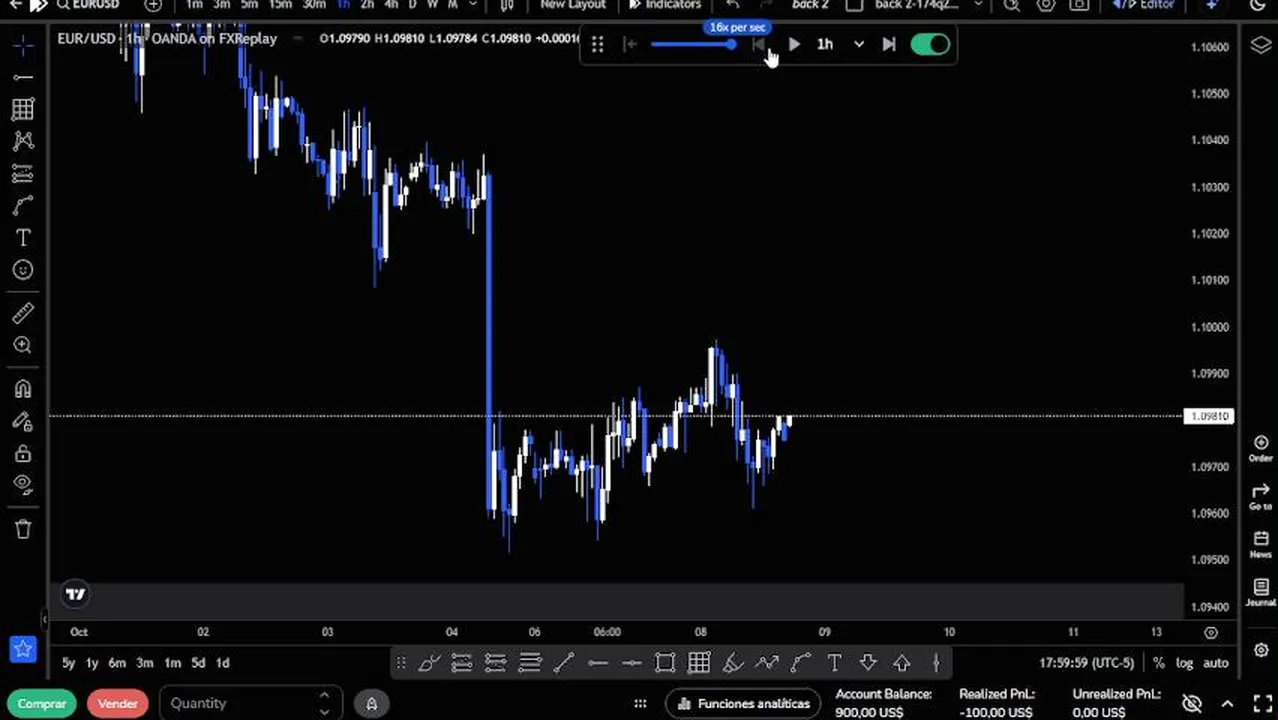
Task: Select the 6m date range
Action: 117,663
